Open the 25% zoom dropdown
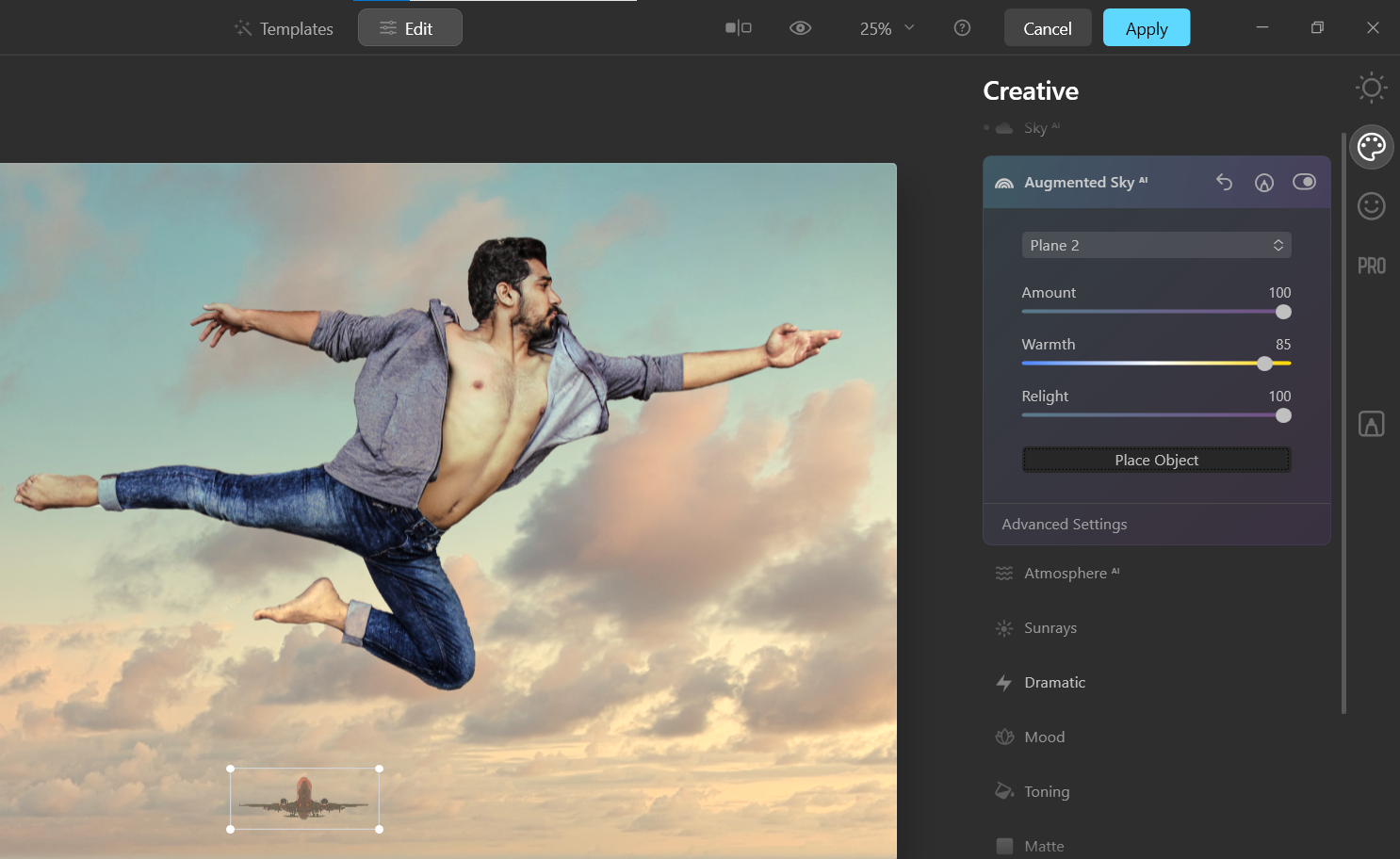Image resolution: width=1400 pixels, height=859 pixels. [x=887, y=28]
